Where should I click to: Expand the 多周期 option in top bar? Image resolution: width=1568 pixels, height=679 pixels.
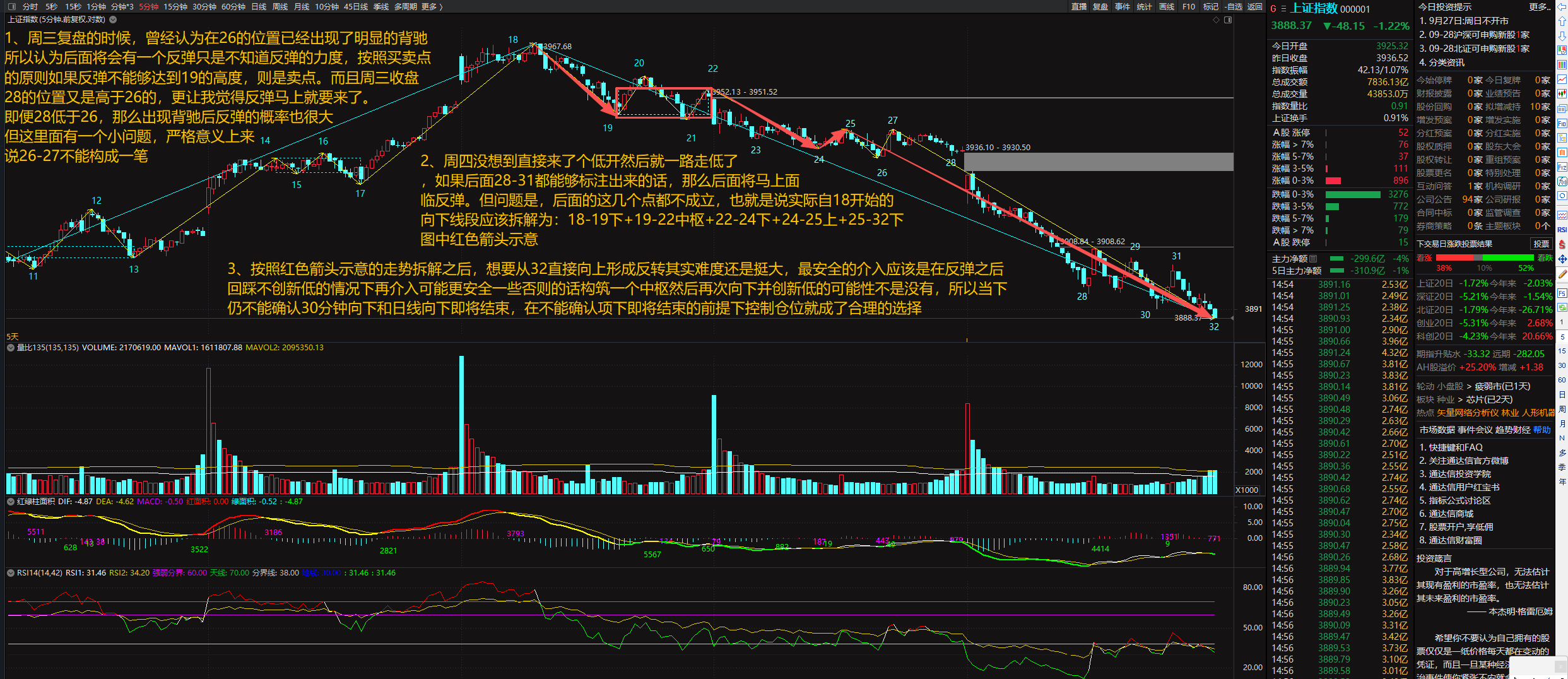(x=406, y=6)
